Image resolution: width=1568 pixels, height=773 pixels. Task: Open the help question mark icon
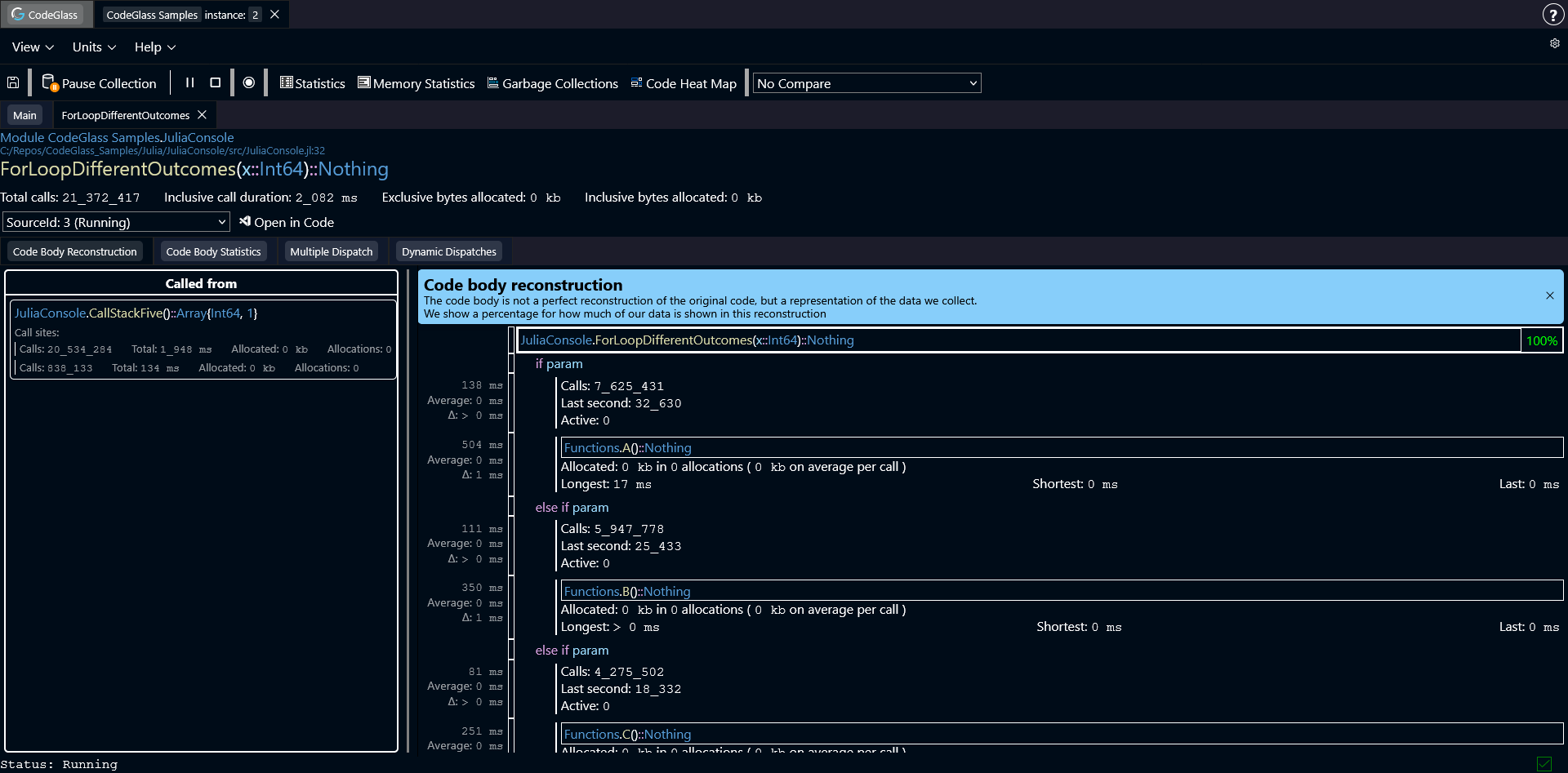point(1552,15)
